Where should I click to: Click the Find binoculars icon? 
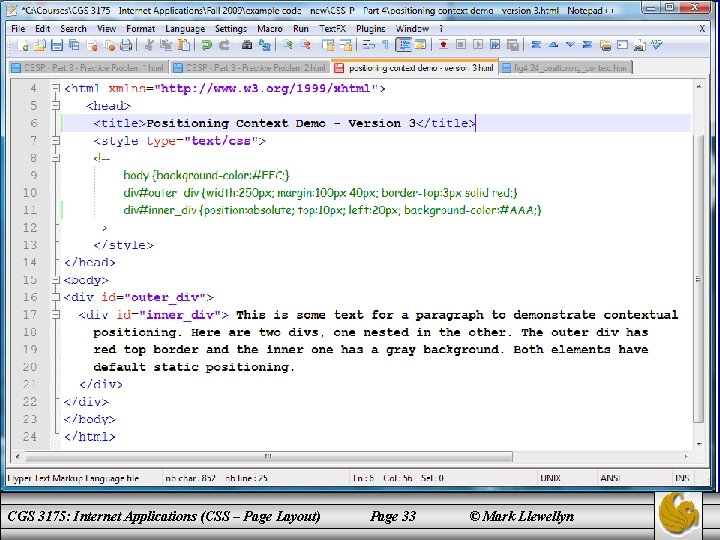(x=246, y=46)
